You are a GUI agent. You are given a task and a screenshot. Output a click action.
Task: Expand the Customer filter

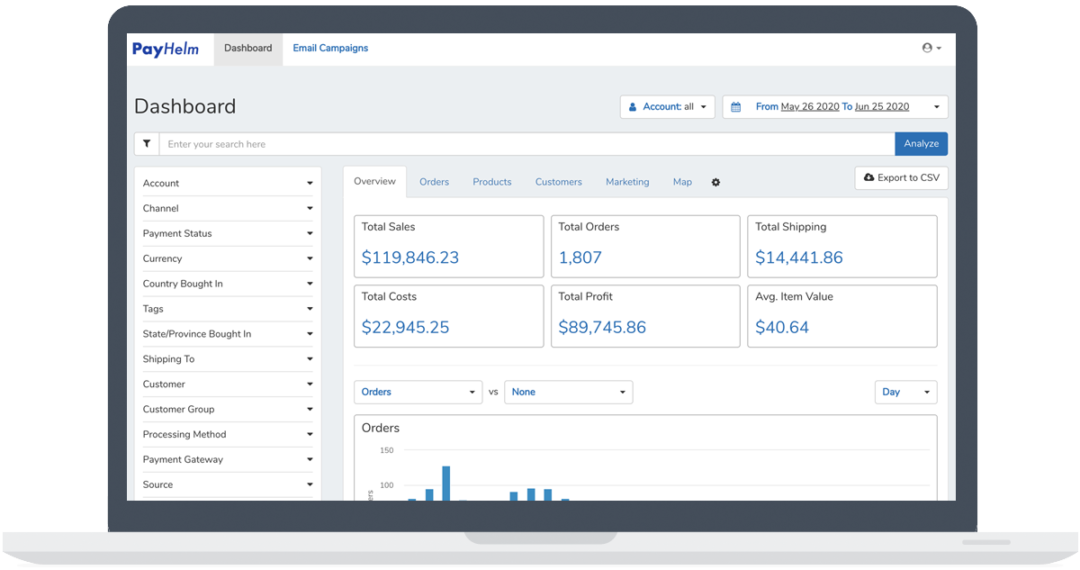227,384
